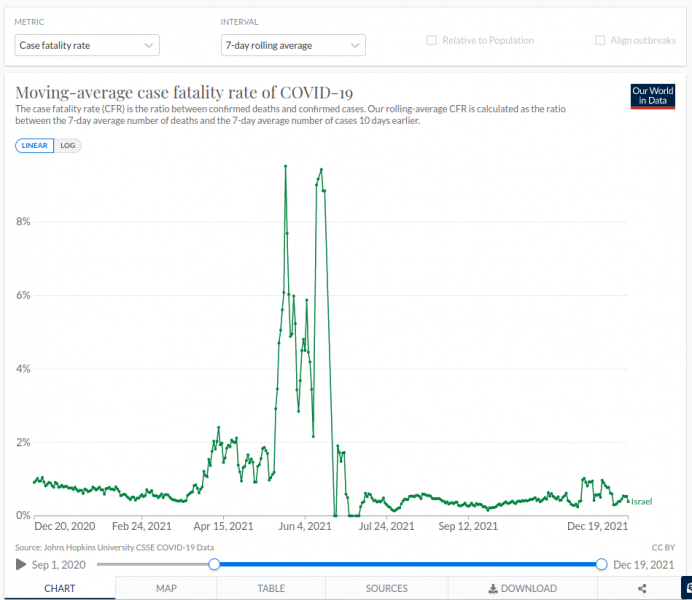692x600 pixels.
Task: View the Sources tab
Action: tap(386, 589)
